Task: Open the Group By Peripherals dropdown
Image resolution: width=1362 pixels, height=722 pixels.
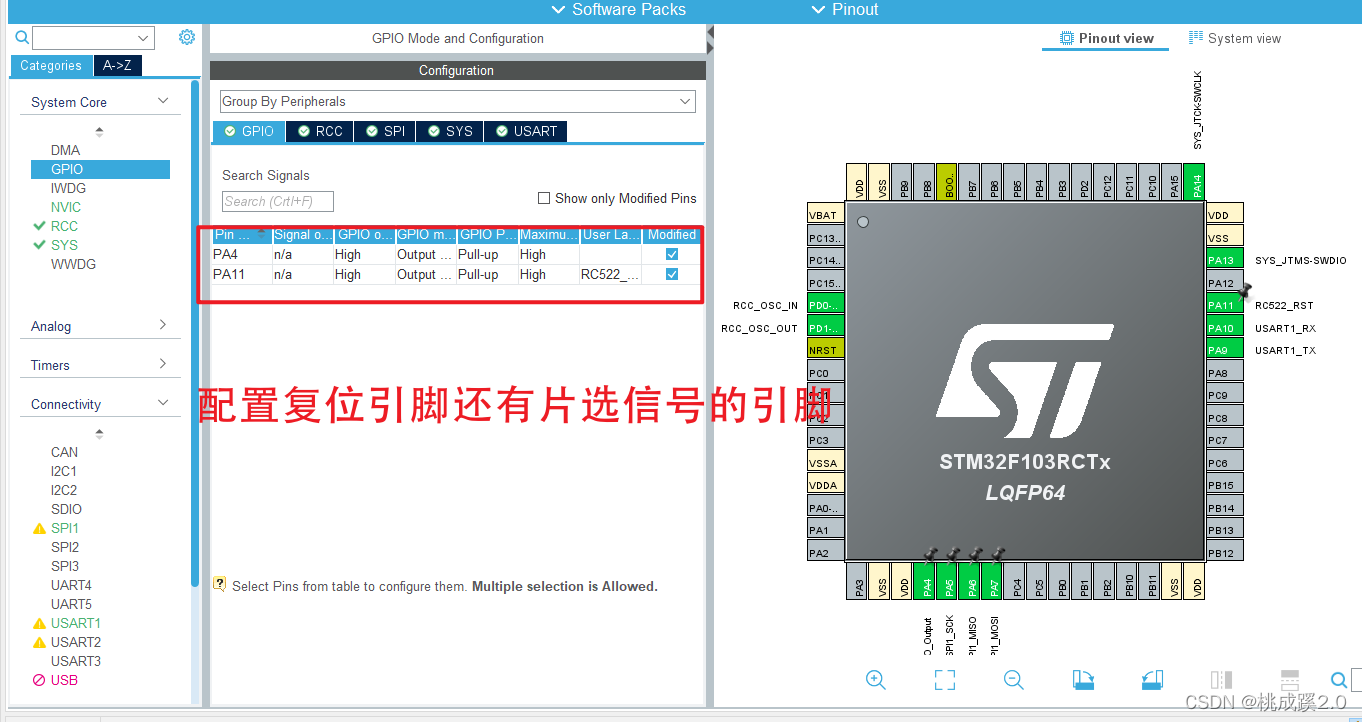Action: point(457,101)
